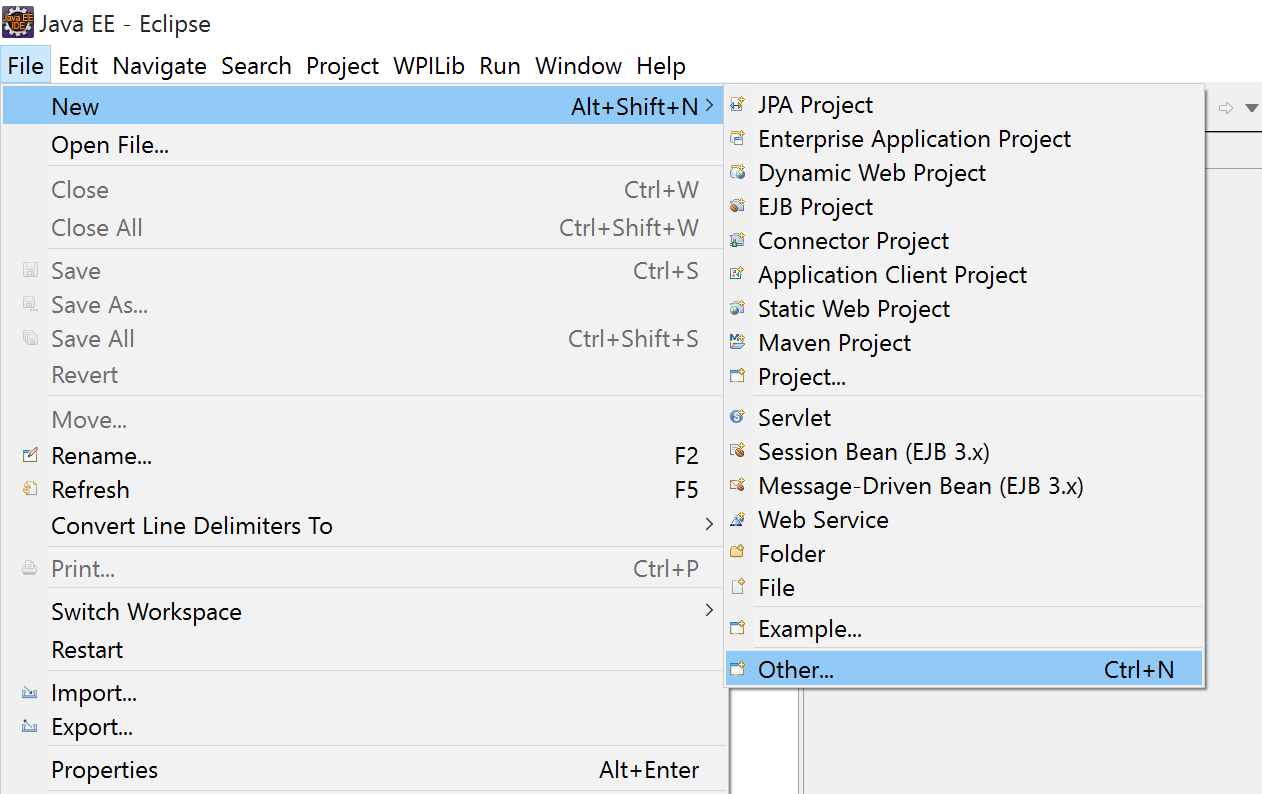
Task: Open the WPILib menu
Action: [428, 65]
